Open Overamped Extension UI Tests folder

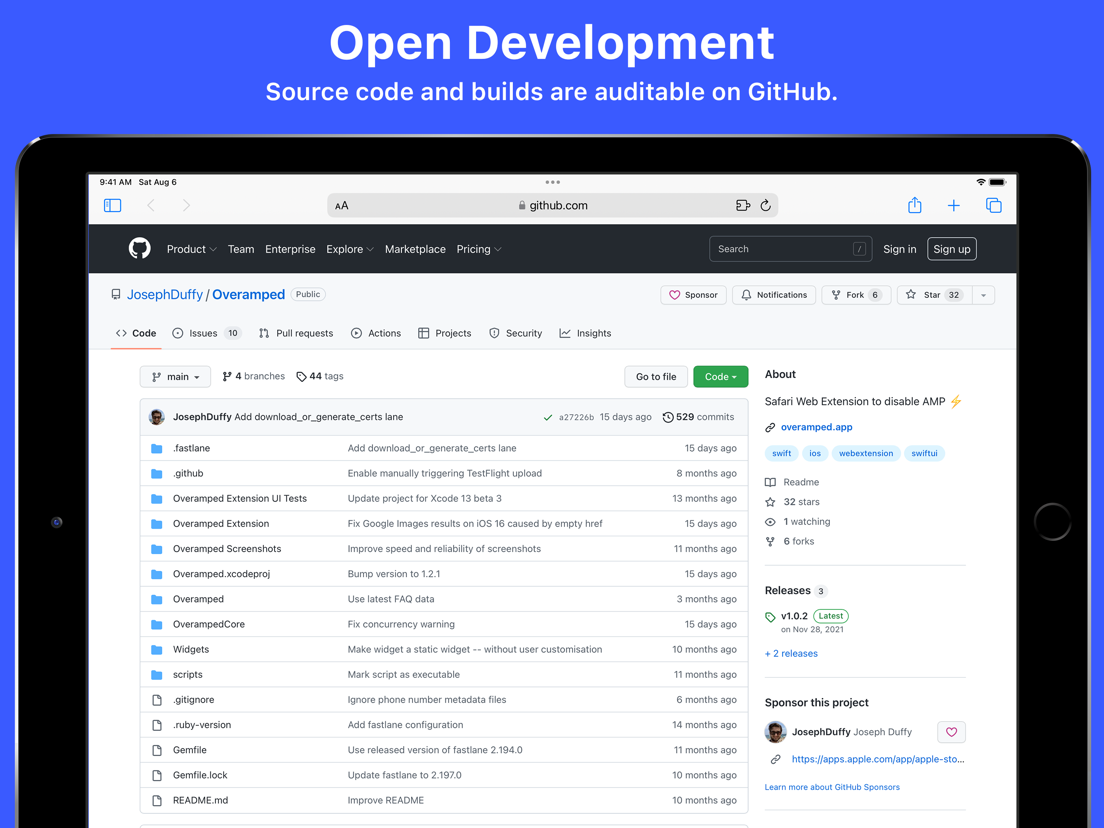240,498
